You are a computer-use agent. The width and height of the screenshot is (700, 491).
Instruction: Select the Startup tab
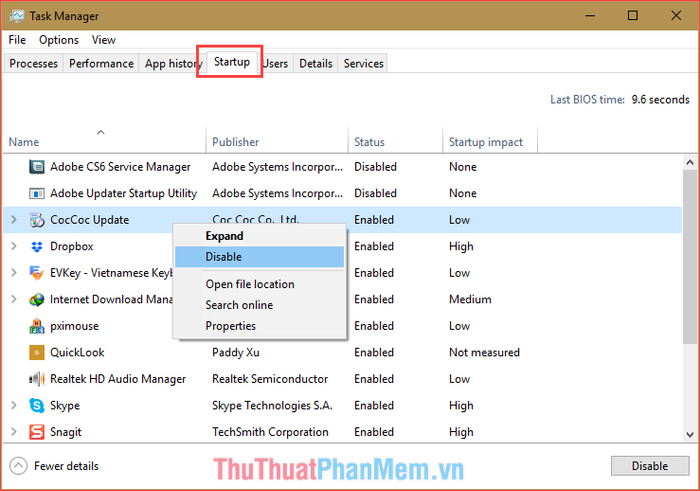232,62
